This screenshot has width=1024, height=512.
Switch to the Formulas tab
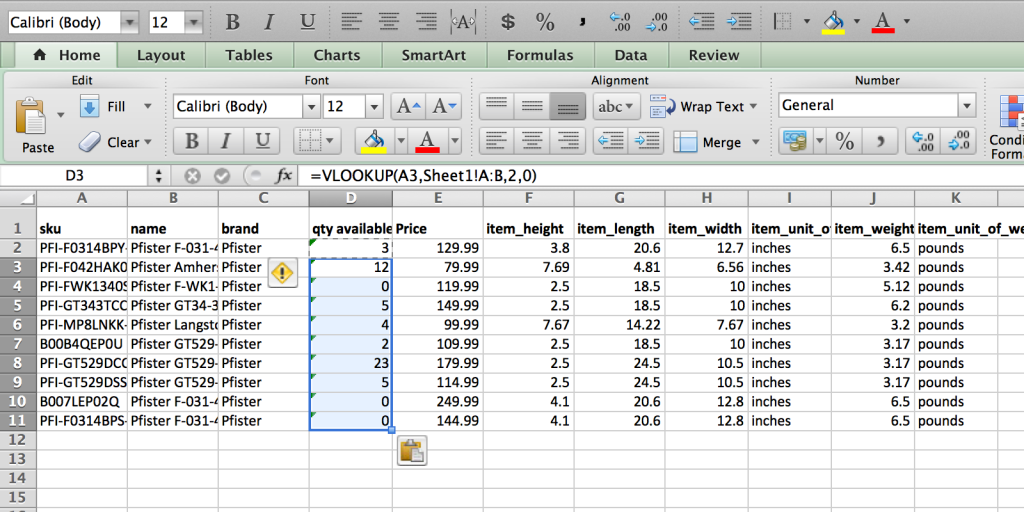pos(540,56)
